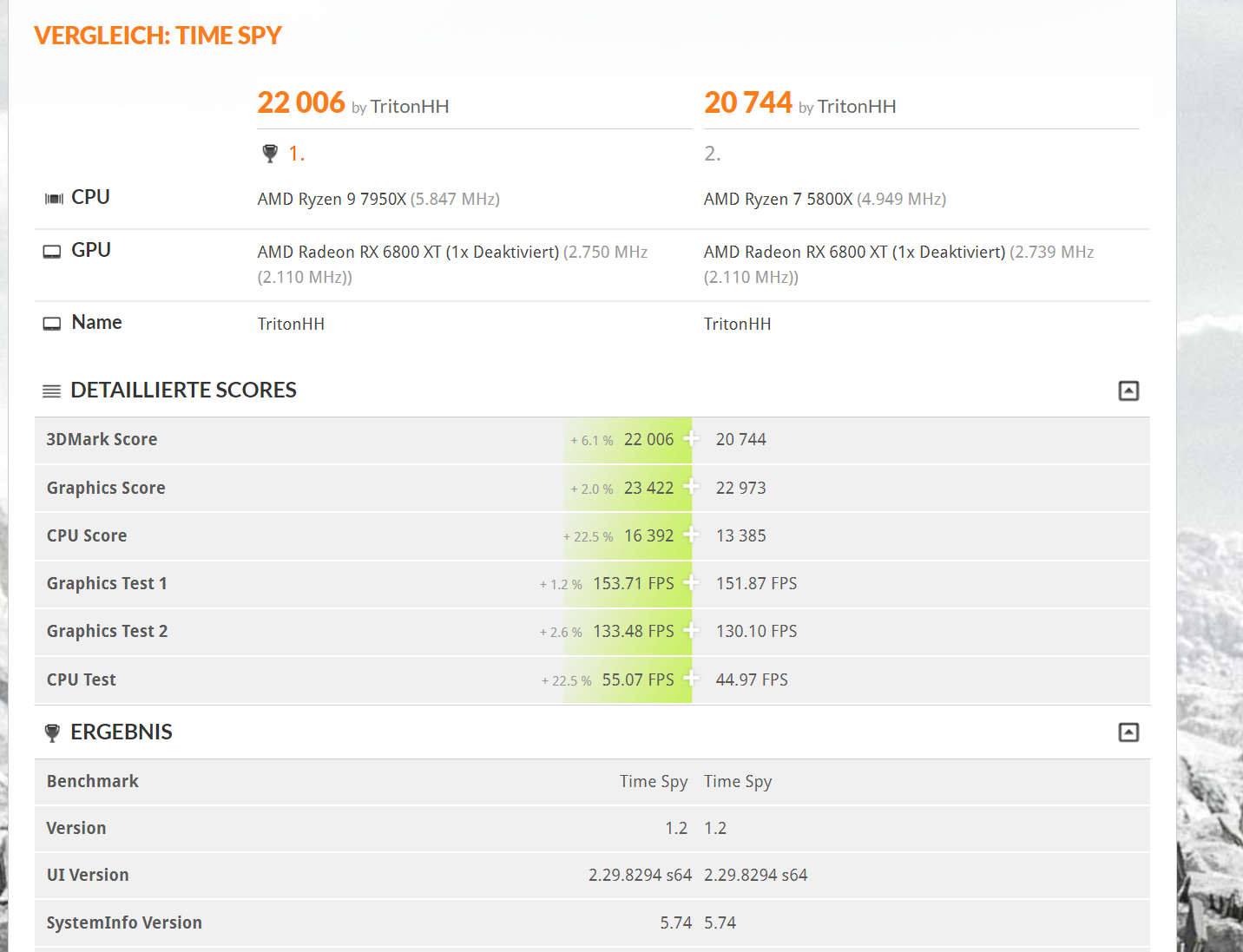Click the CPU Test row label
This screenshot has height=952, width=1243.
pyautogui.click(x=82, y=680)
